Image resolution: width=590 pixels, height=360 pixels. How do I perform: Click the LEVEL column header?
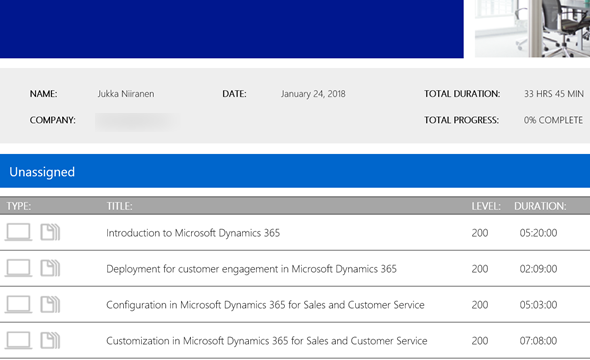click(486, 206)
